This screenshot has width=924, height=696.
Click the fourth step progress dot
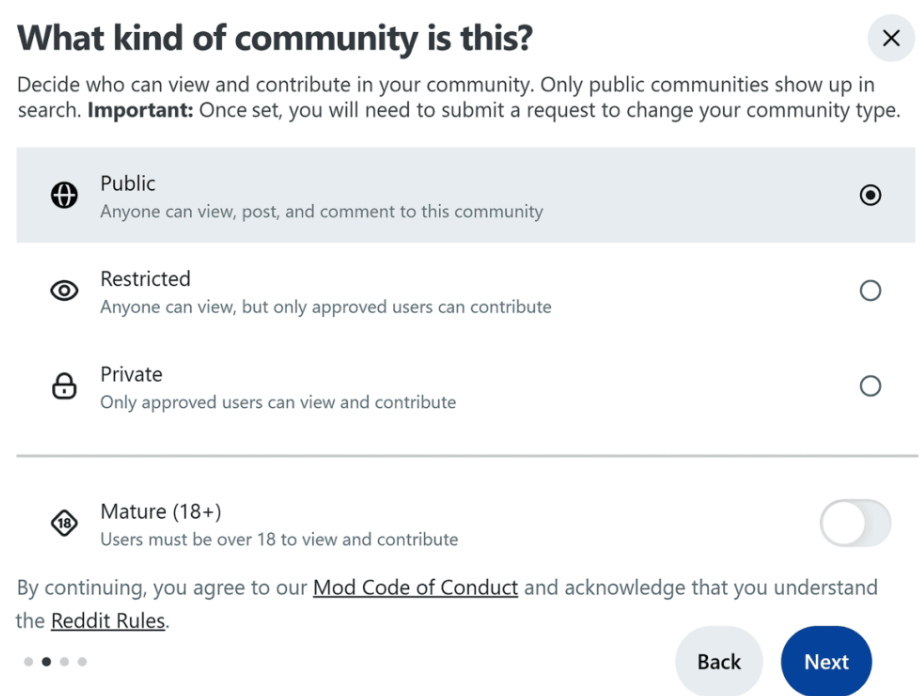coord(82,661)
